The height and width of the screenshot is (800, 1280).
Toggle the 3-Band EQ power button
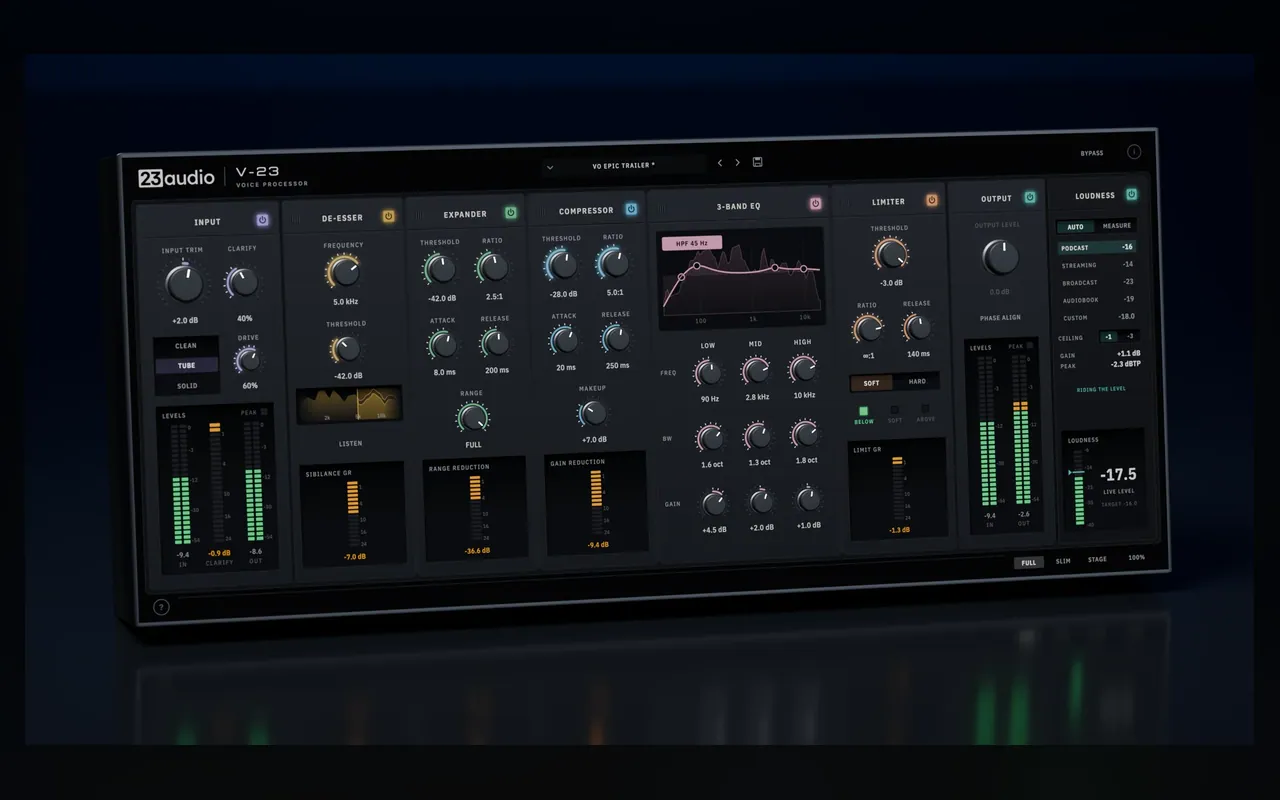point(815,204)
